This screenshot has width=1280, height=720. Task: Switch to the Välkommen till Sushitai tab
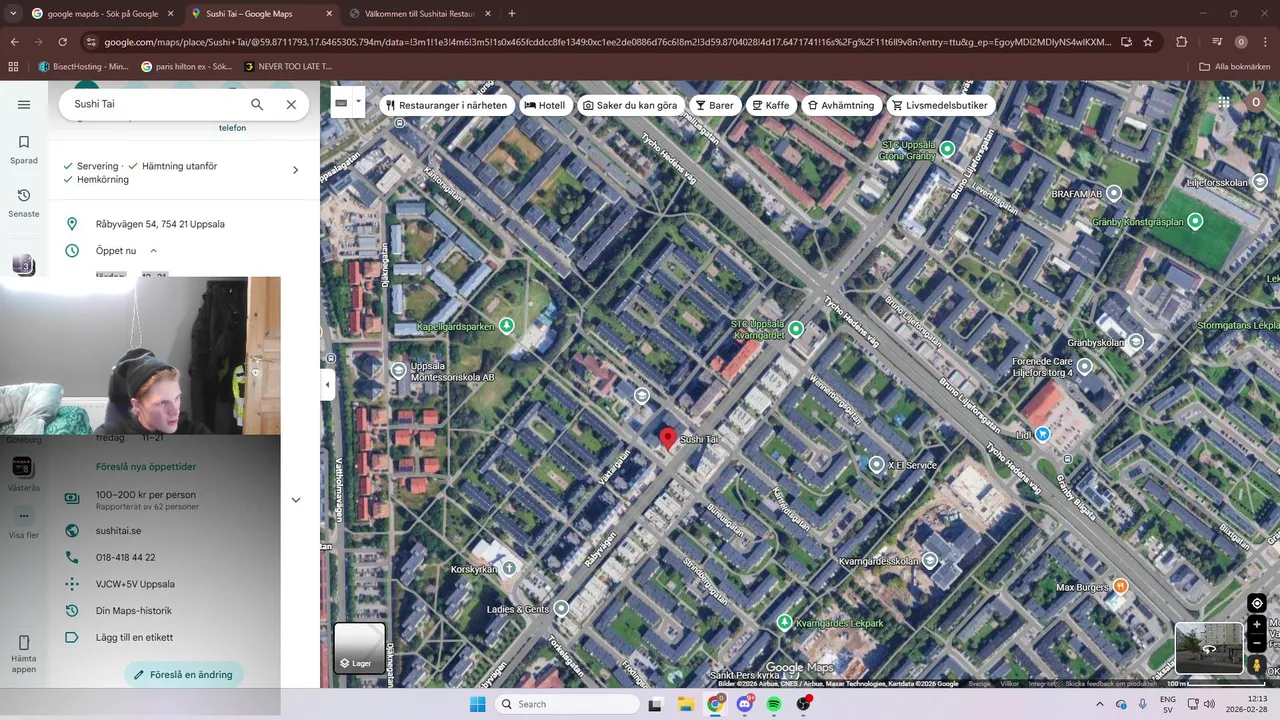[x=418, y=14]
